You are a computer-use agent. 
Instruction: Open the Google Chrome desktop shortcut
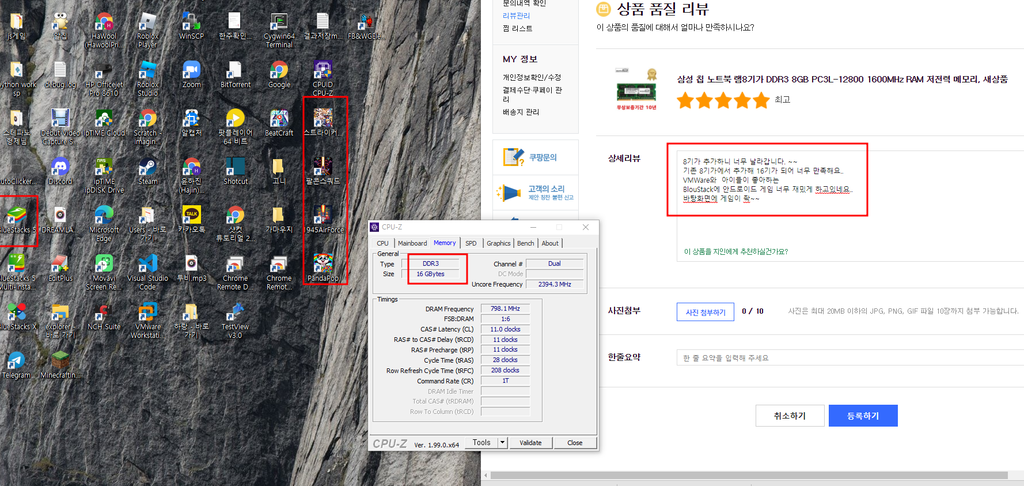pos(279,74)
